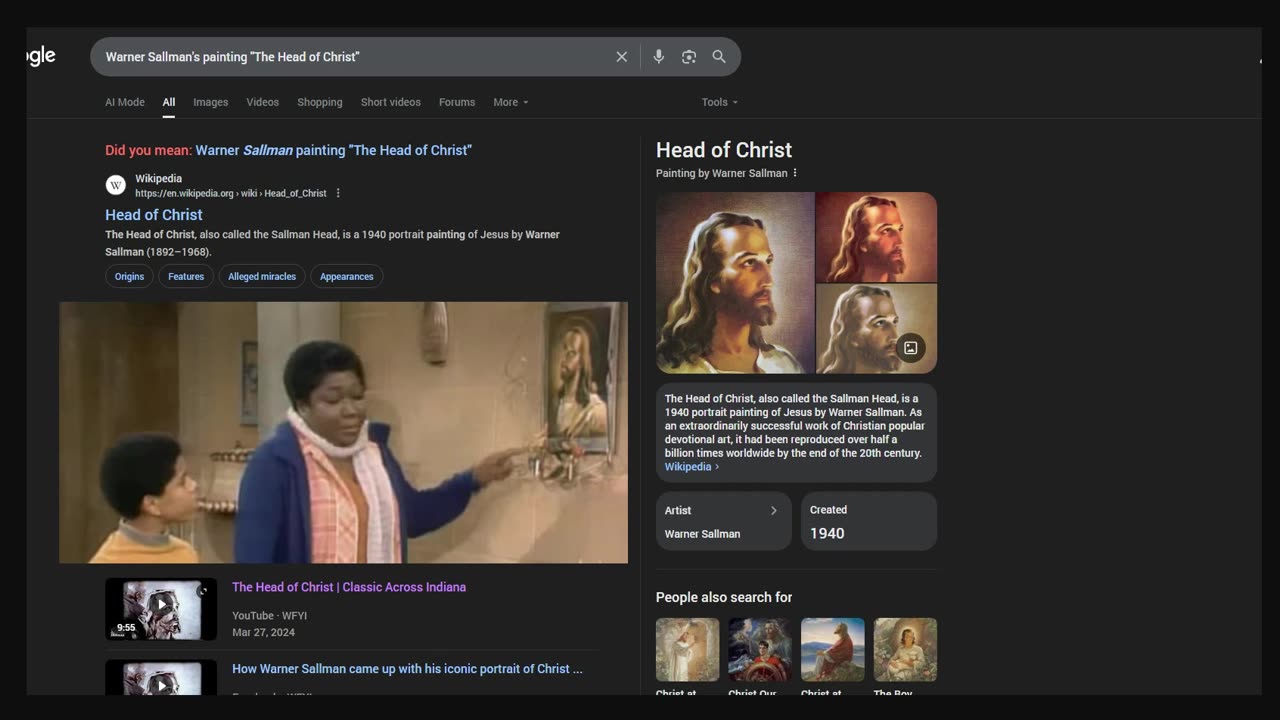Open search by image camera icon

[x=689, y=57]
